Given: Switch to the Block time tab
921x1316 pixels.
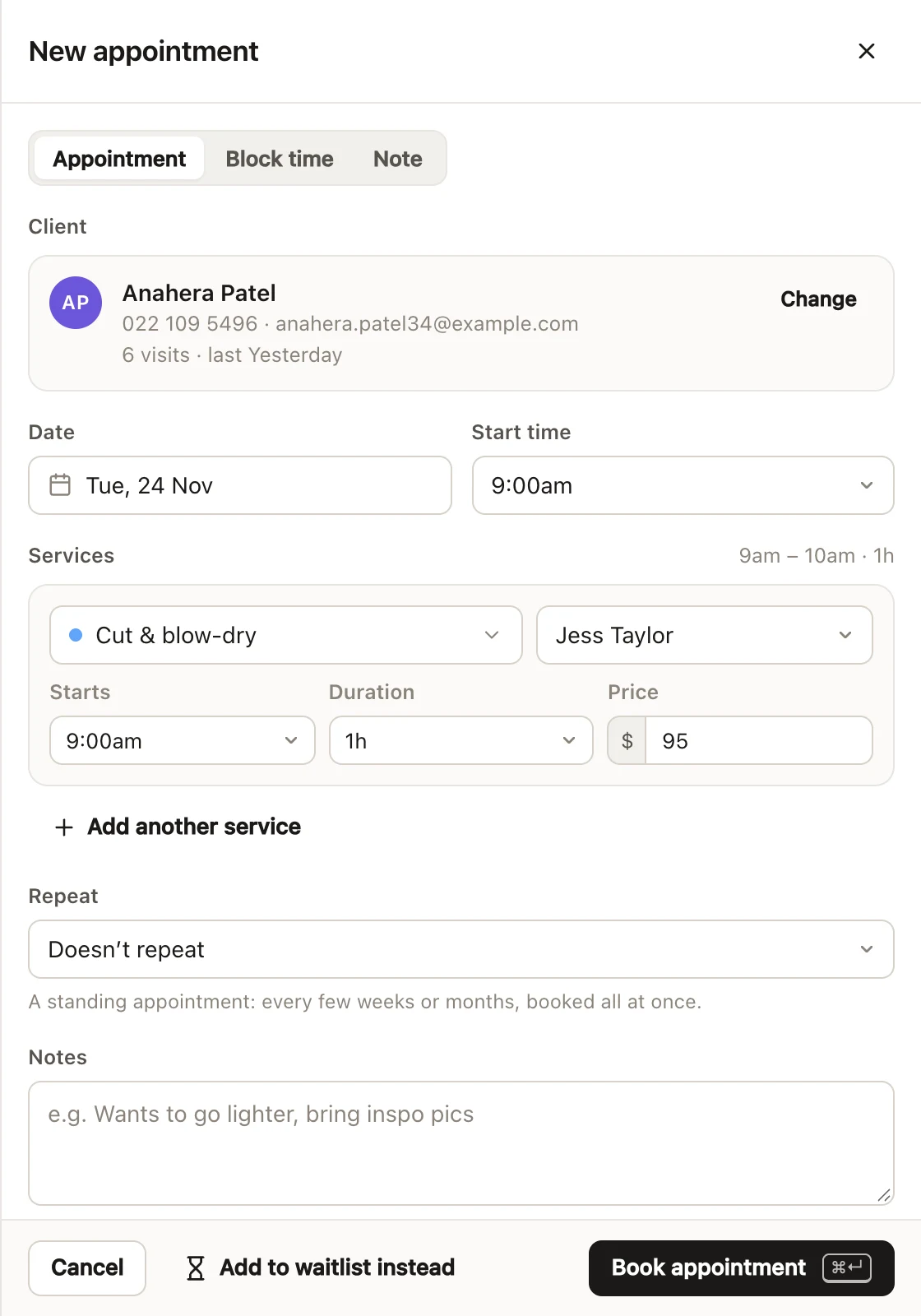Looking at the screenshot, I should tap(280, 158).
